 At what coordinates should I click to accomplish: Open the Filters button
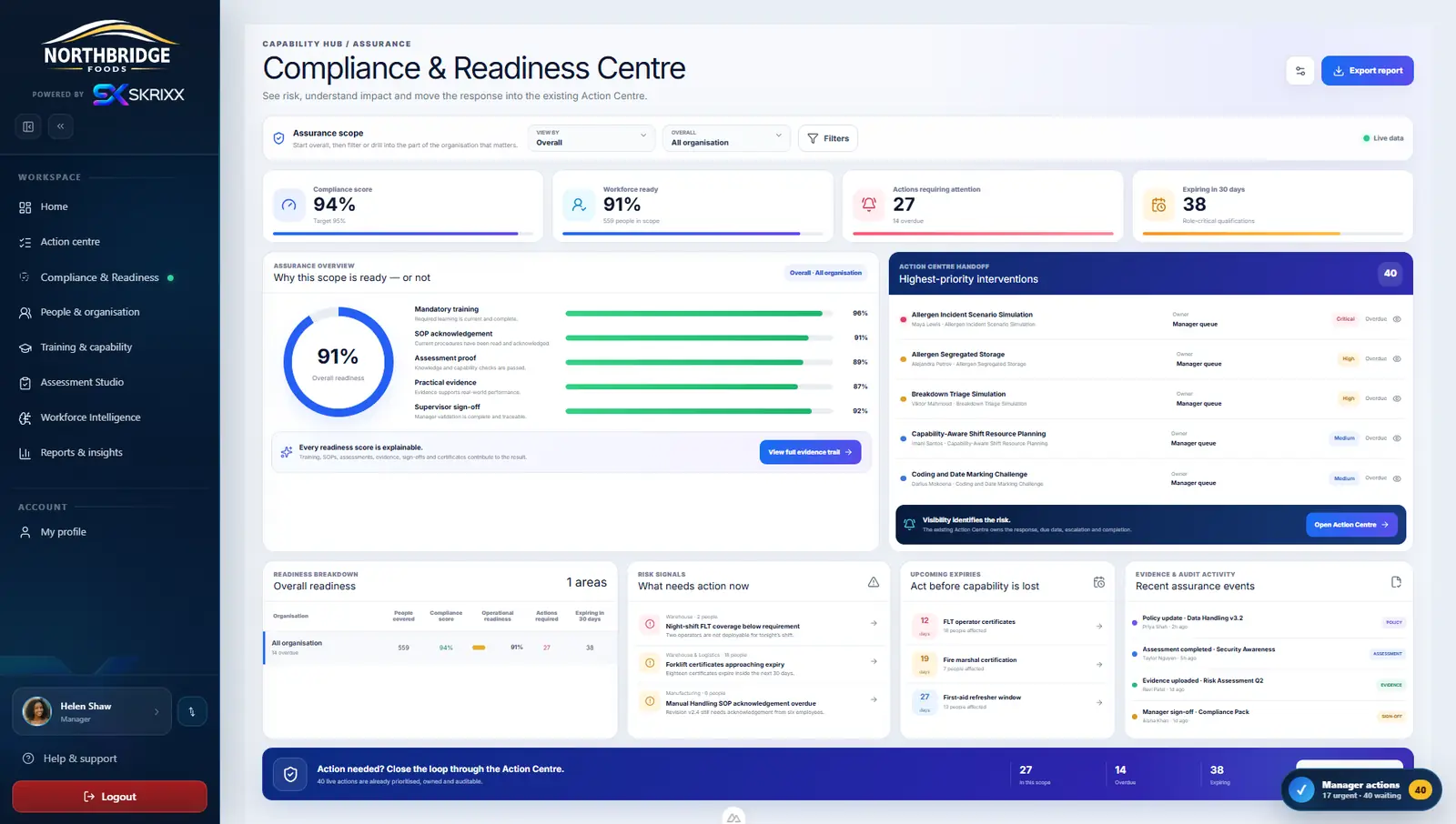coord(828,138)
